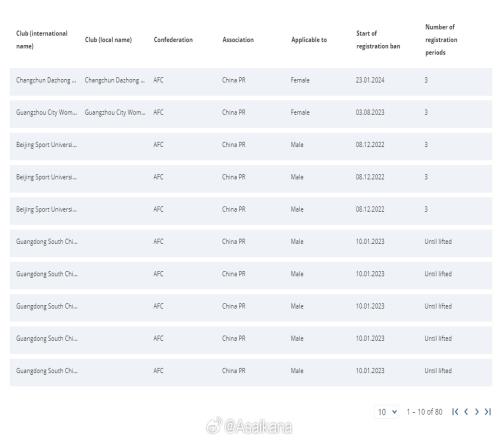Screen dimensions: 500x440
Task: Click the 23.01.2024 start date cell
Action: [370, 80]
